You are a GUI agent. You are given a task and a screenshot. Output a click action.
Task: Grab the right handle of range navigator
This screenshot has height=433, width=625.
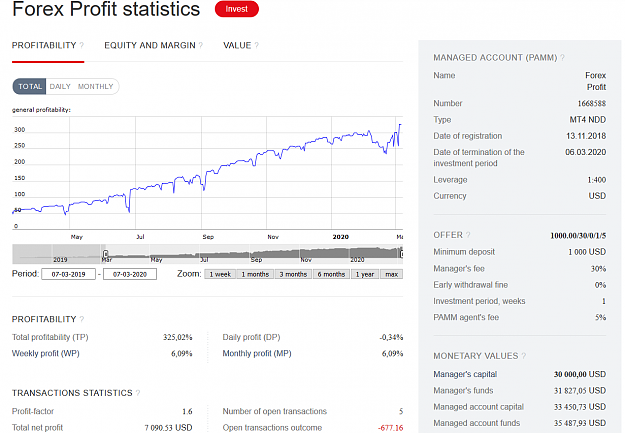pos(401,254)
